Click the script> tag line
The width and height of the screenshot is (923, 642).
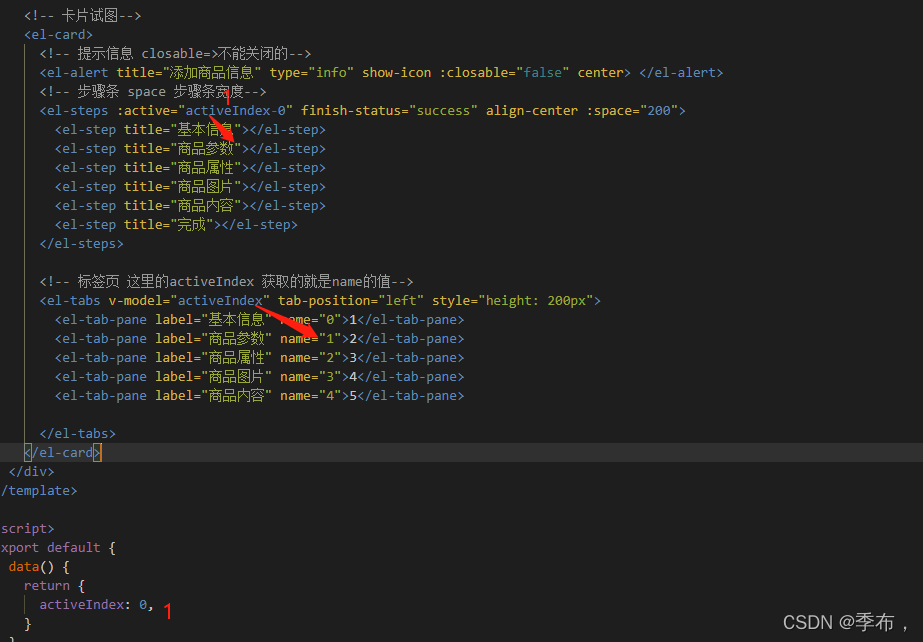[27, 528]
